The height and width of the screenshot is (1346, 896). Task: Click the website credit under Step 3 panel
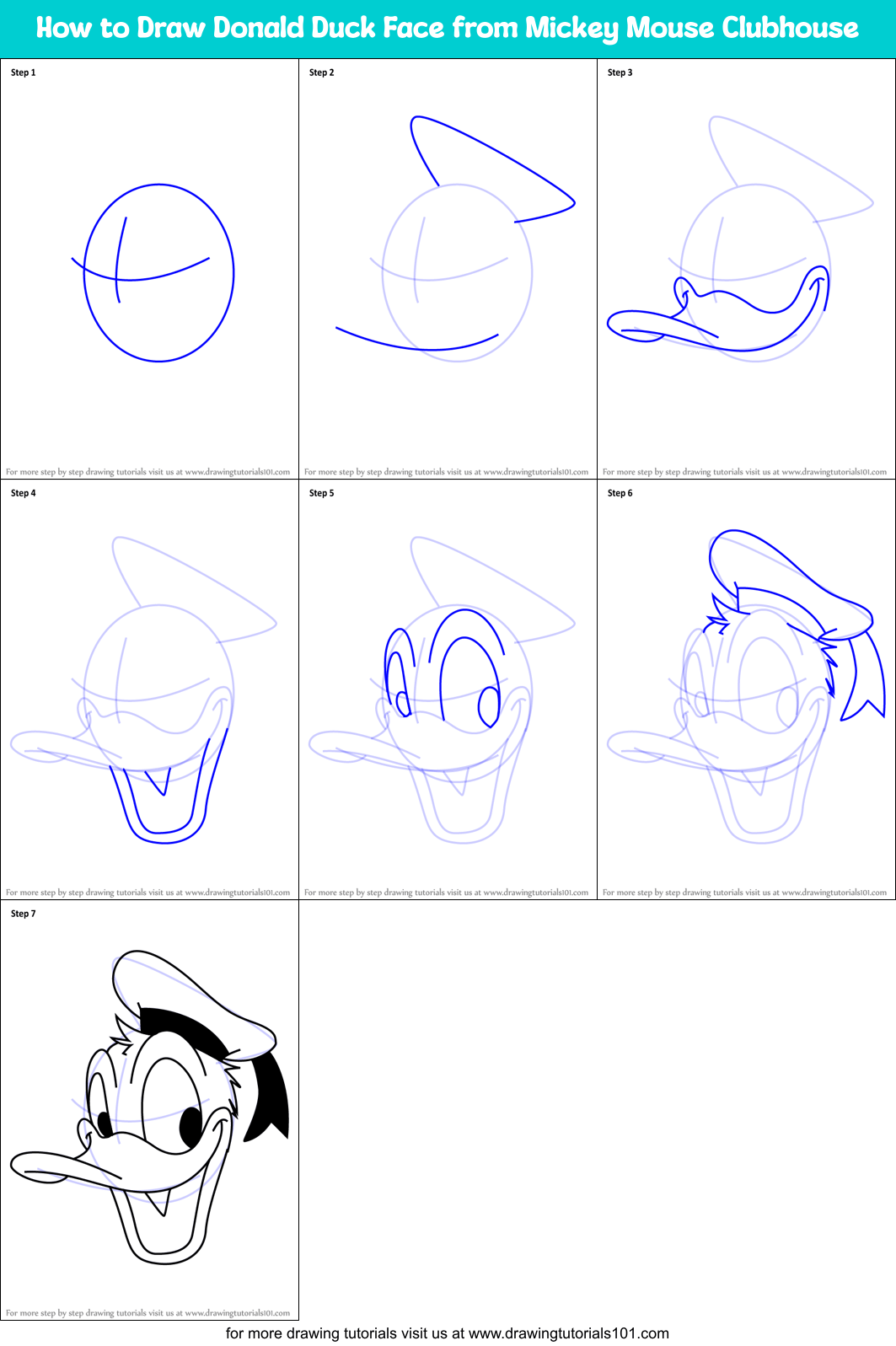[x=744, y=472]
